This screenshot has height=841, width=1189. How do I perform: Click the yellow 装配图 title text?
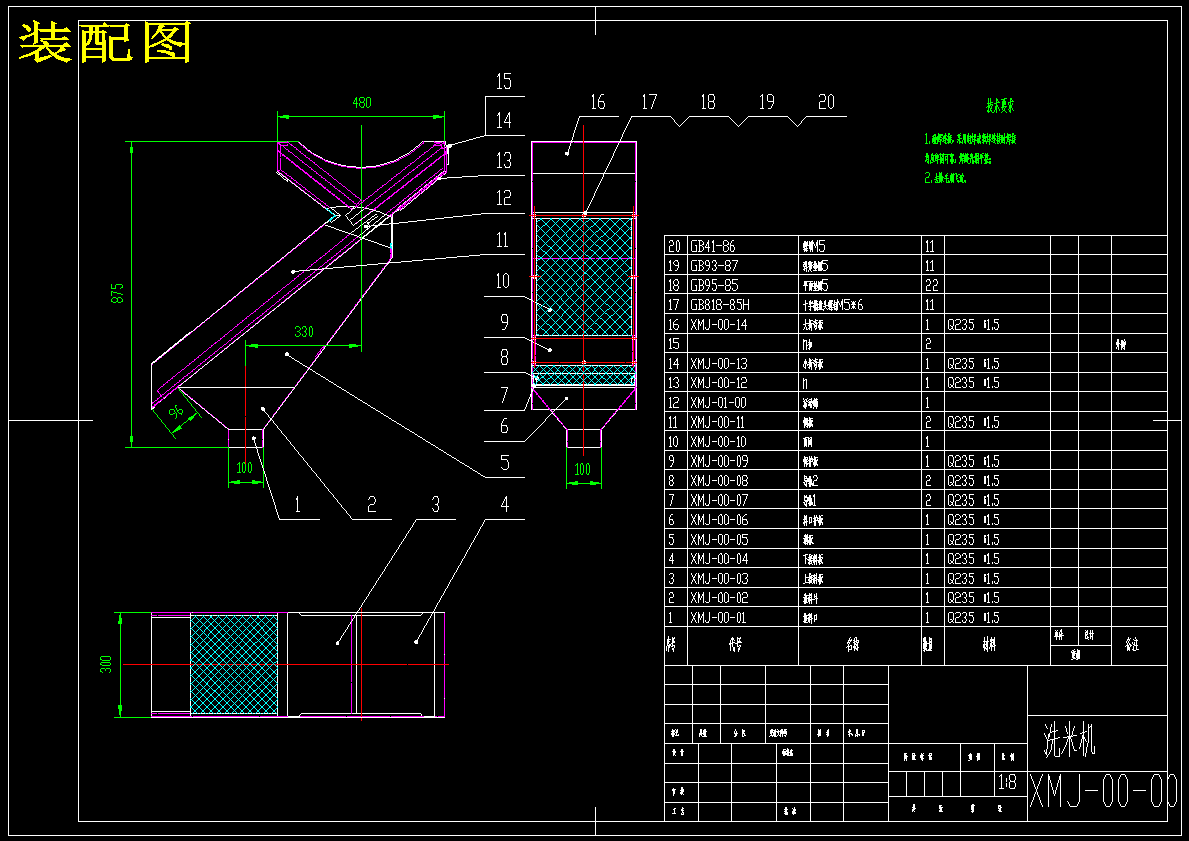[x=105, y=43]
